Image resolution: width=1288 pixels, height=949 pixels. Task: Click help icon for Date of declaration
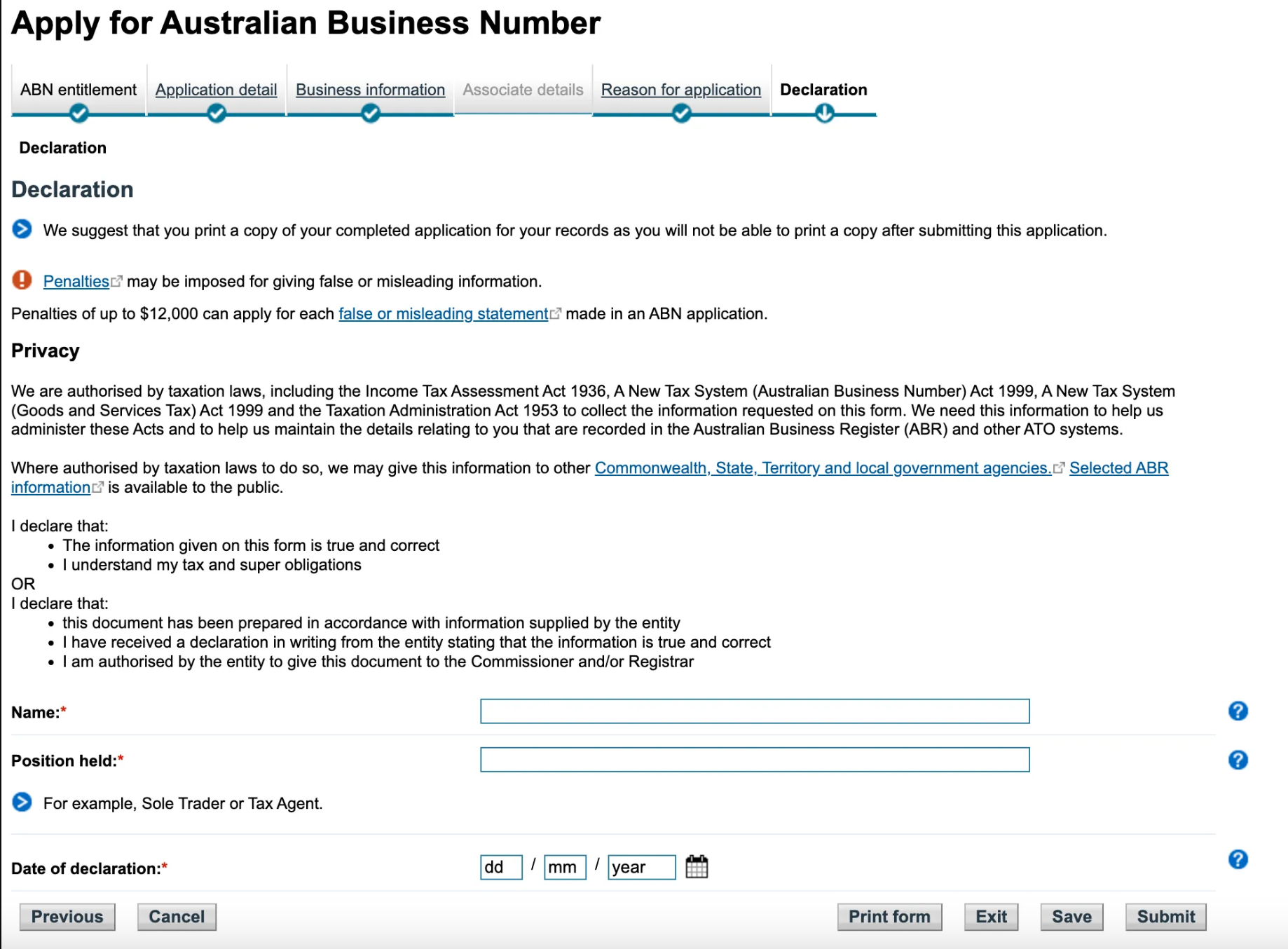pyautogui.click(x=1238, y=859)
